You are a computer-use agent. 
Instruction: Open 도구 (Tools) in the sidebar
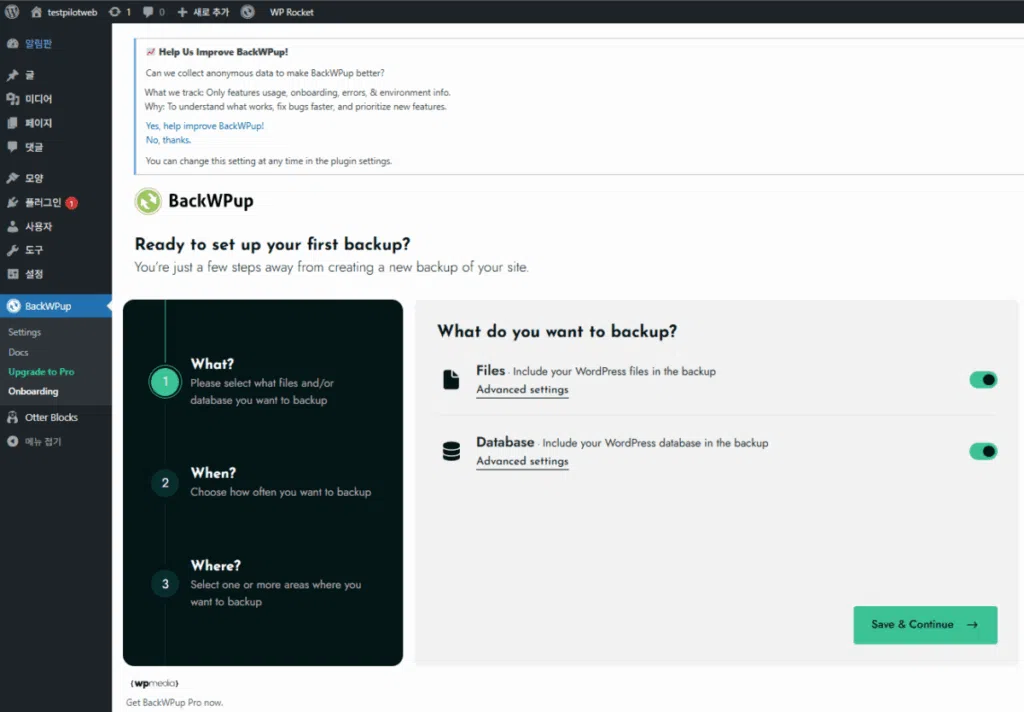tap(34, 250)
